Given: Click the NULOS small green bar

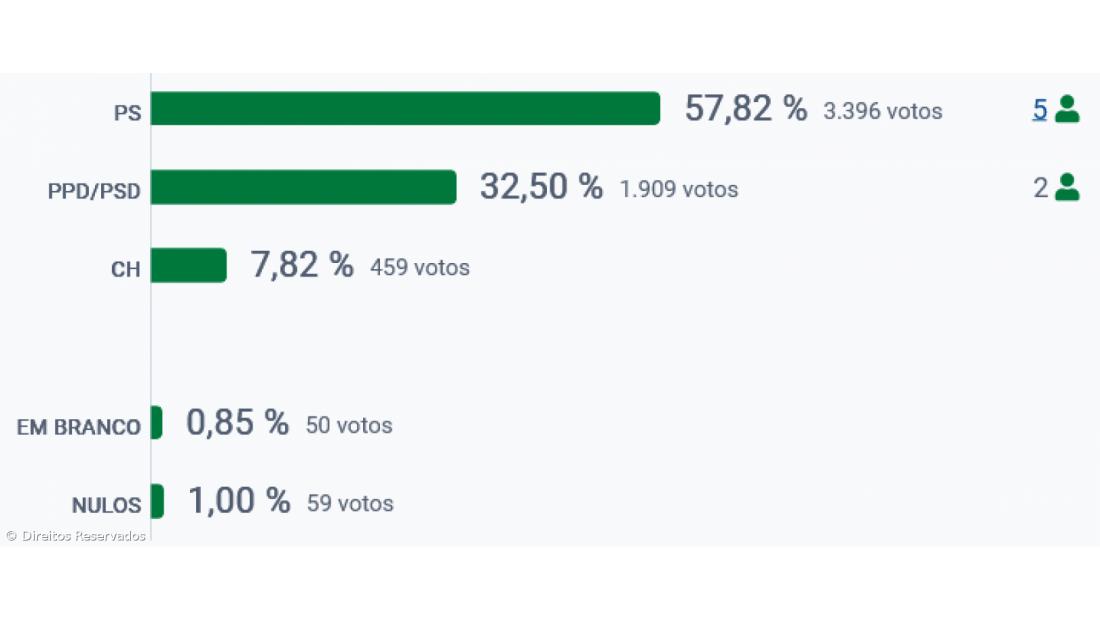Looking at the screenshot, I should pos(157,501).
